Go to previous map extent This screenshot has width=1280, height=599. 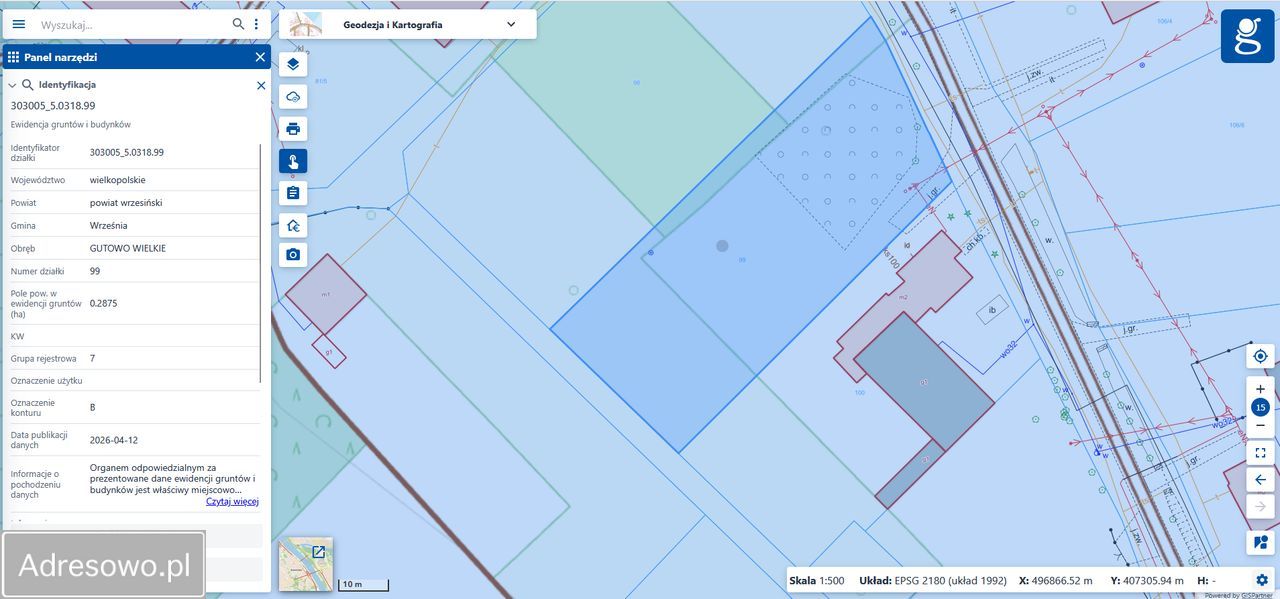1260,480
